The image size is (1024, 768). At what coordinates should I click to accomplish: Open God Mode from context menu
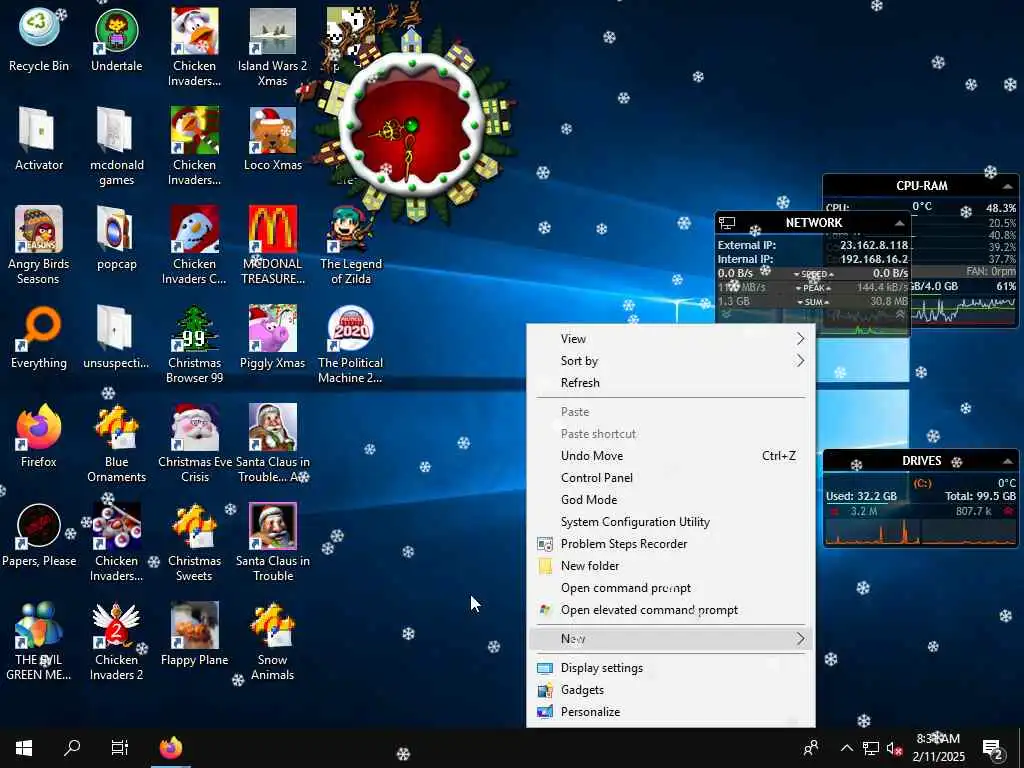[671, 500]
